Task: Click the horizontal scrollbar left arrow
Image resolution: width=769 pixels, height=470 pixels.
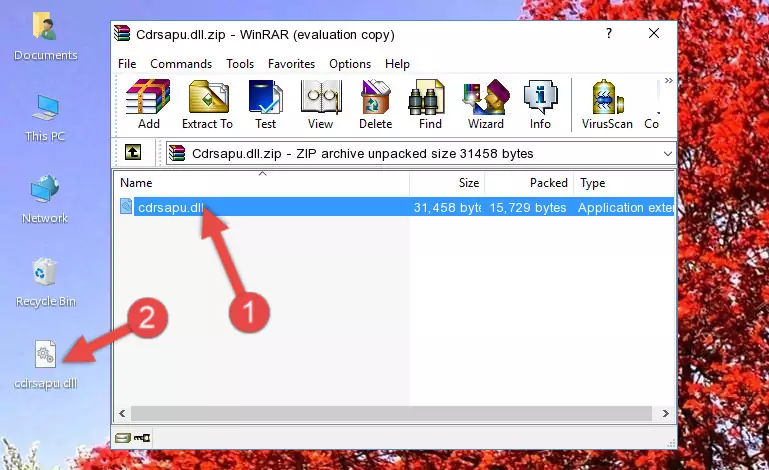Action: tap(123, 414)
